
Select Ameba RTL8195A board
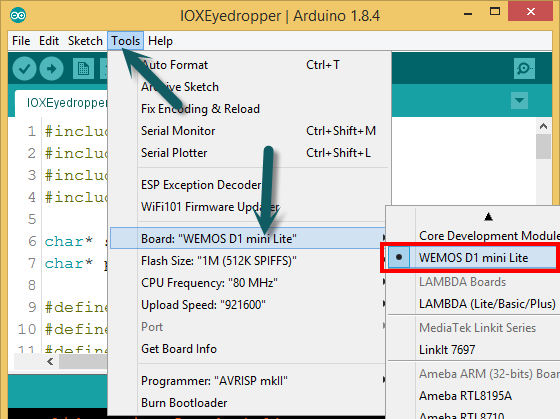coord(474,396)
